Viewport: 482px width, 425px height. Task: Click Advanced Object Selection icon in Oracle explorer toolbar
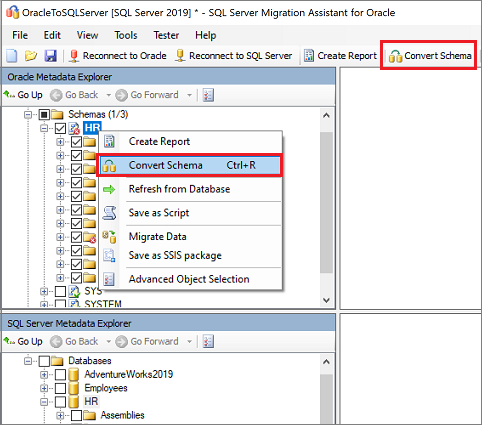tap(208, 95)
